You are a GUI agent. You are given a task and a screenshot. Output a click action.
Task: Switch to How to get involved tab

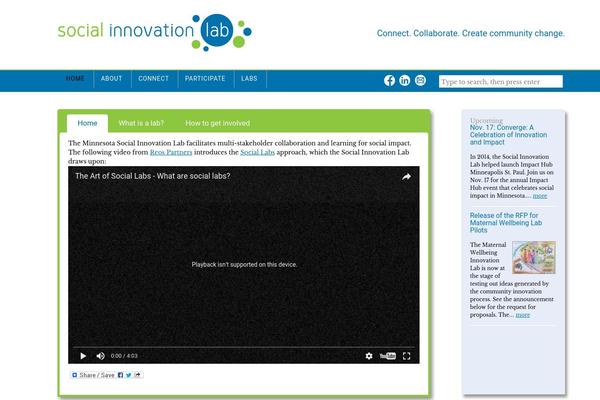(x=217, y=123)
